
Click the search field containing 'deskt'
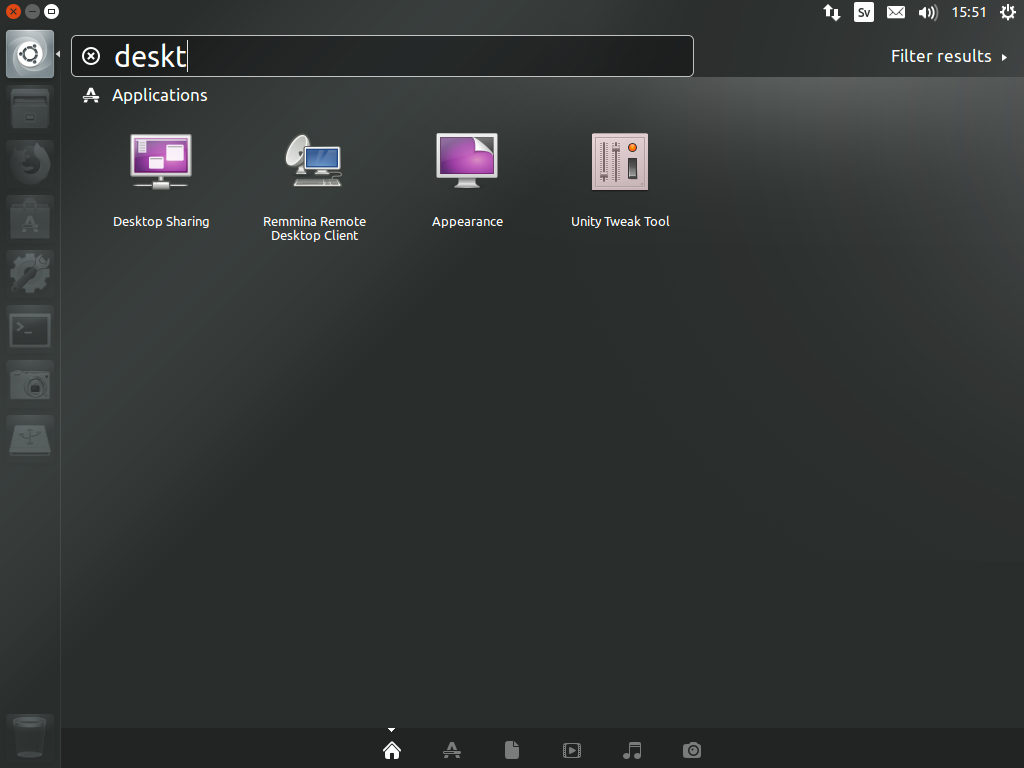[x=382, y=56]
